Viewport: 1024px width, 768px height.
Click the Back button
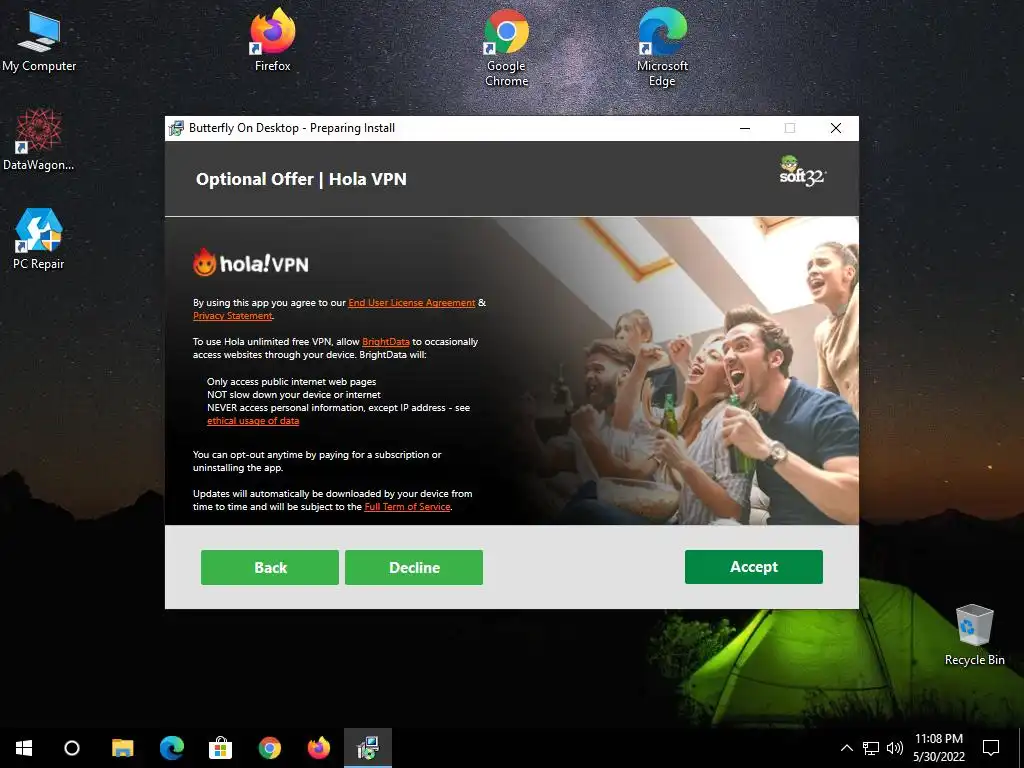coord(270,567)
